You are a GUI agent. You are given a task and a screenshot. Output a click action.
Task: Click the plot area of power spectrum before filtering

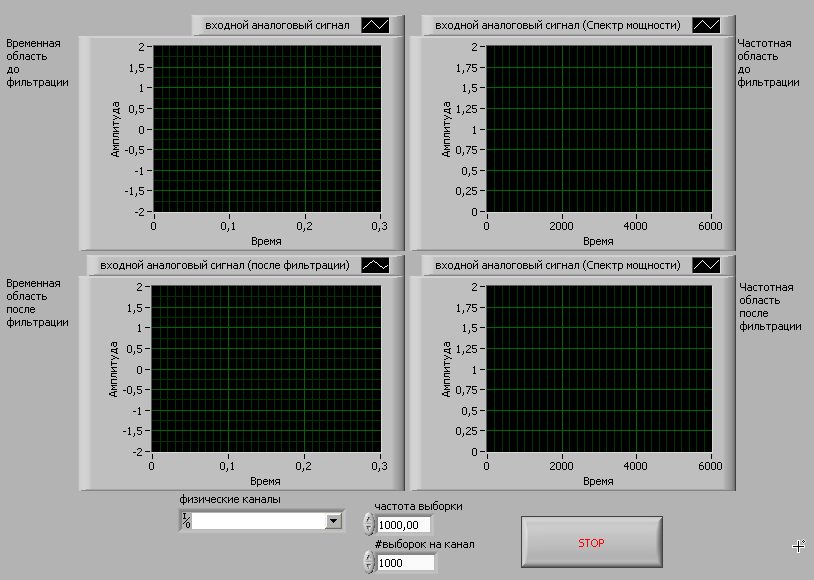tap(599, 129)
